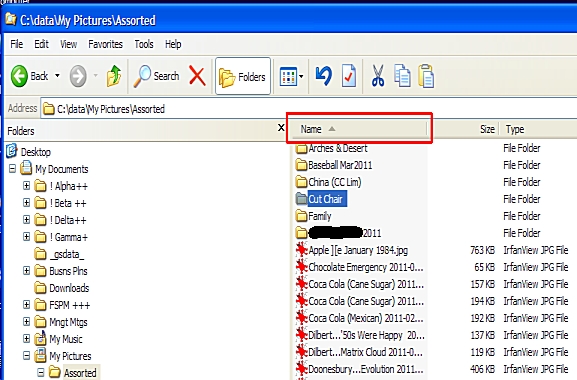Select the China (CC Lim) folder
577x380 pixels.
[x=334, y=182]
